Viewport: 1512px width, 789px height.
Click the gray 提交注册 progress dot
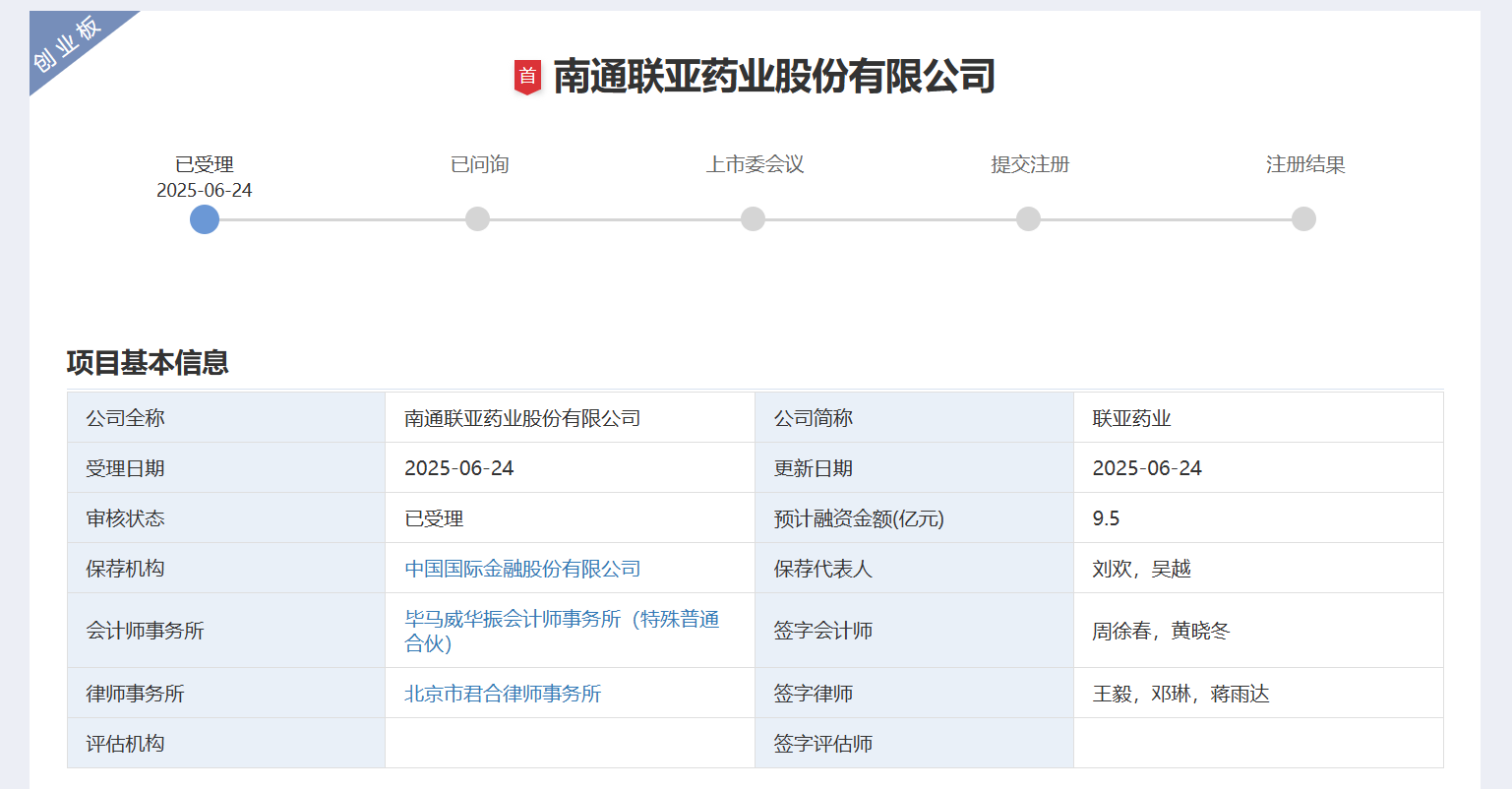[x=1028, y=219]
